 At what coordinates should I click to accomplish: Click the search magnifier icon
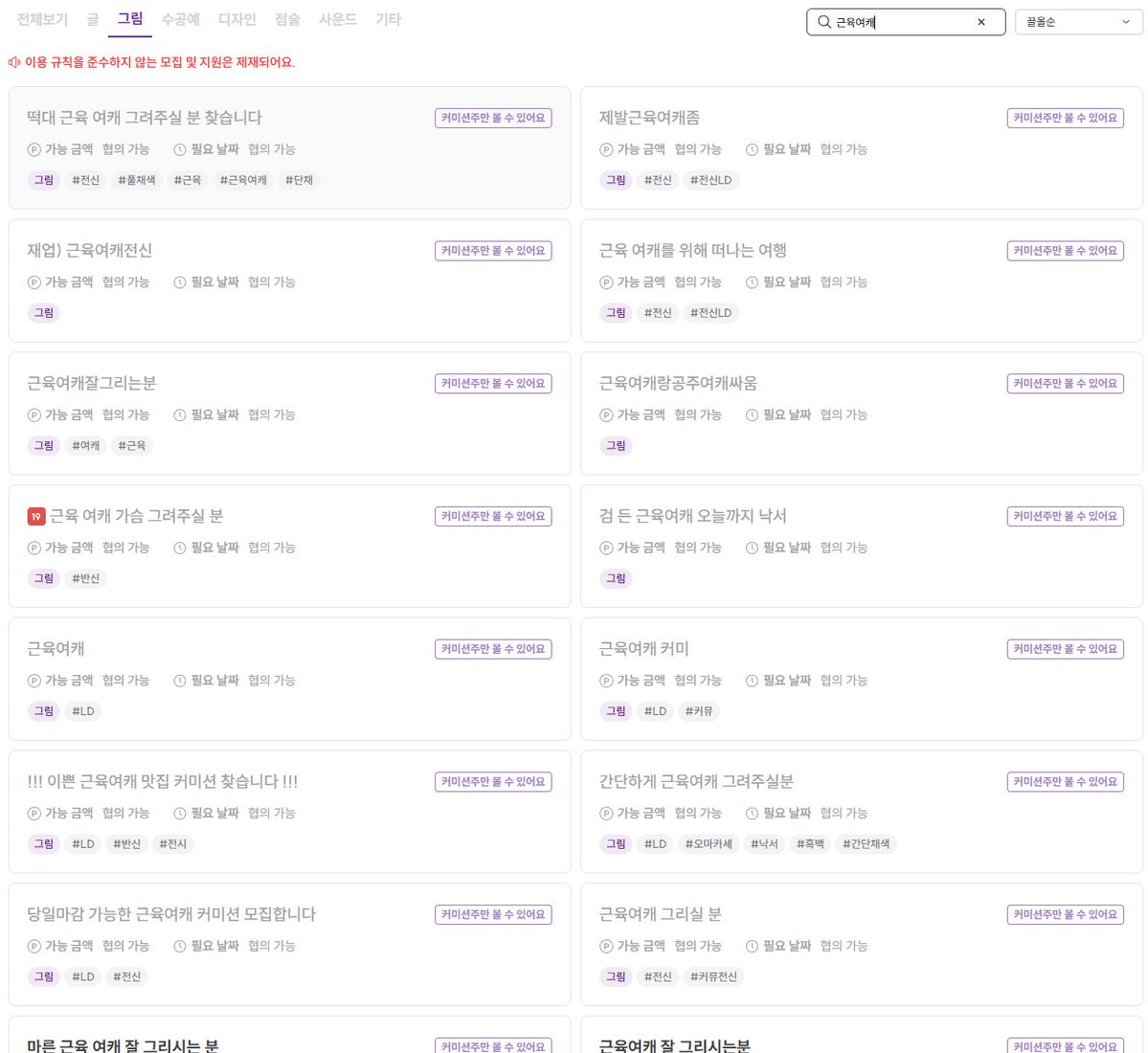pos(823,22)
